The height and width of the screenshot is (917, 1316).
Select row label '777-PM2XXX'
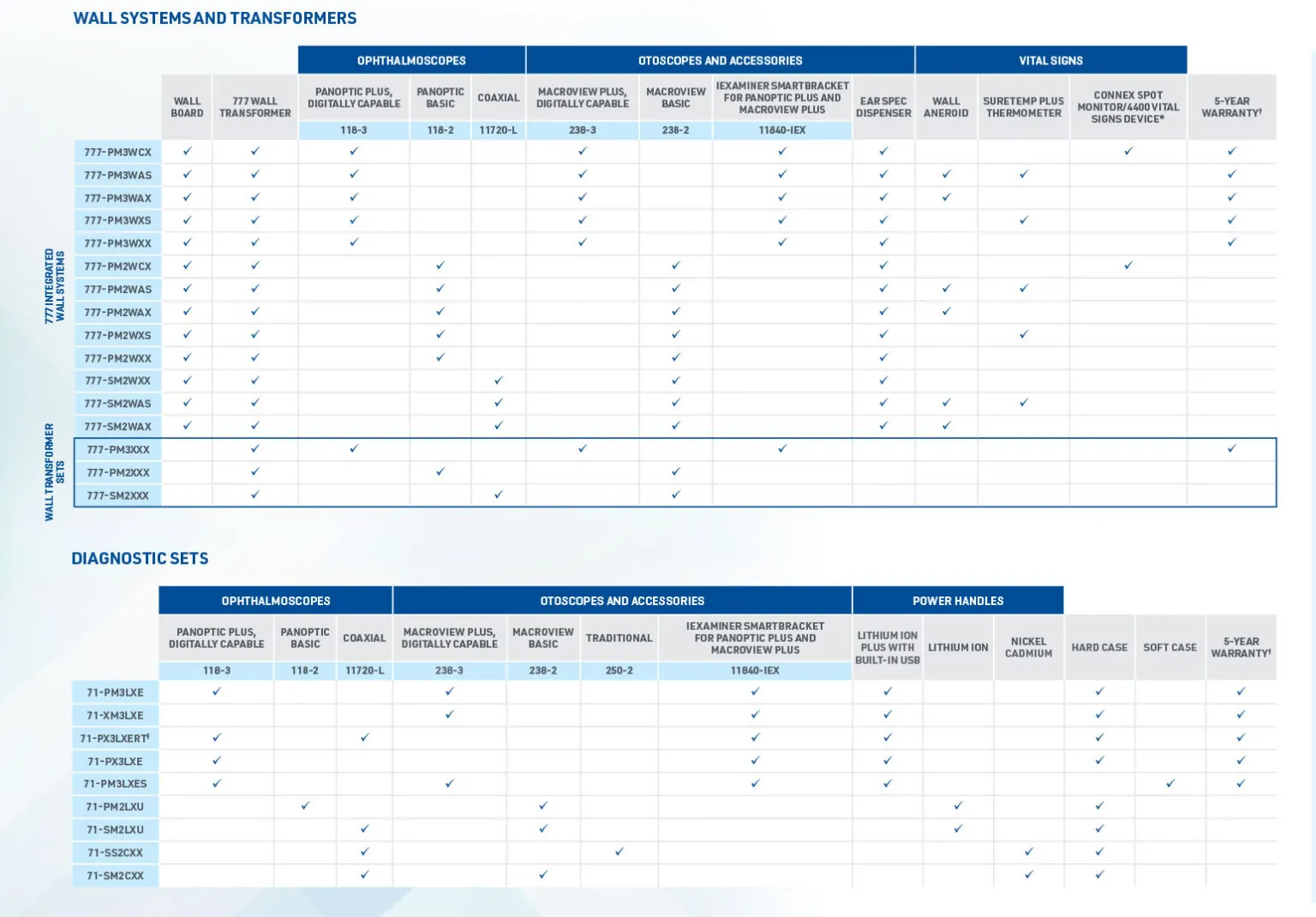click(117, 472)
